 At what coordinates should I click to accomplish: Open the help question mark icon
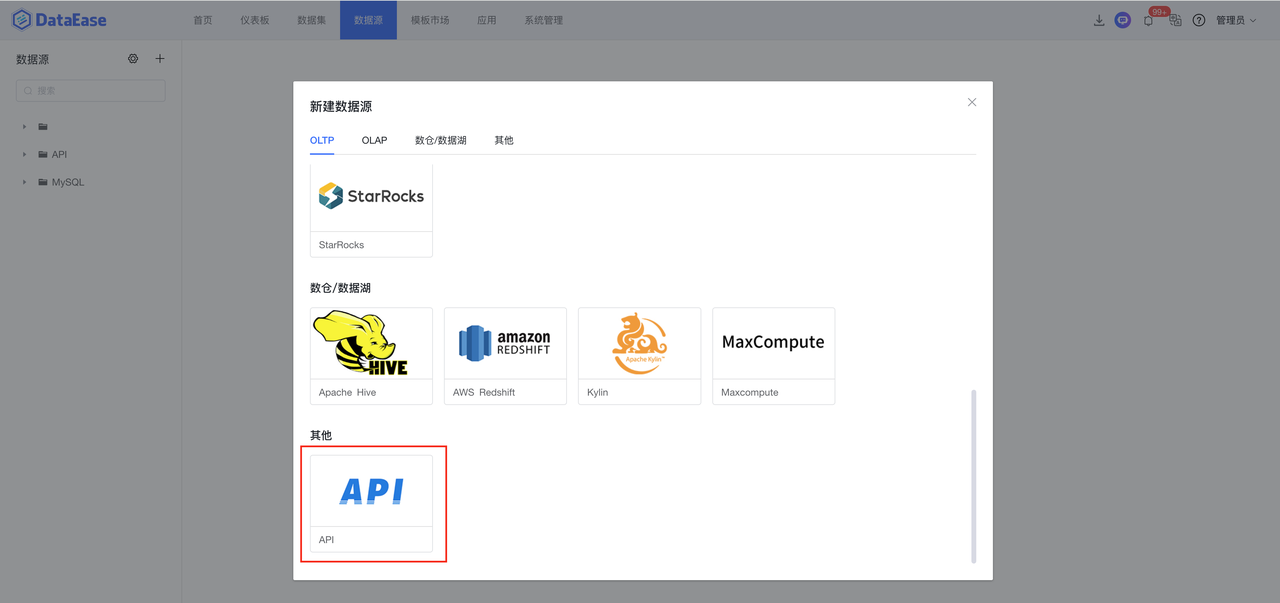(x=1198, y=19)
